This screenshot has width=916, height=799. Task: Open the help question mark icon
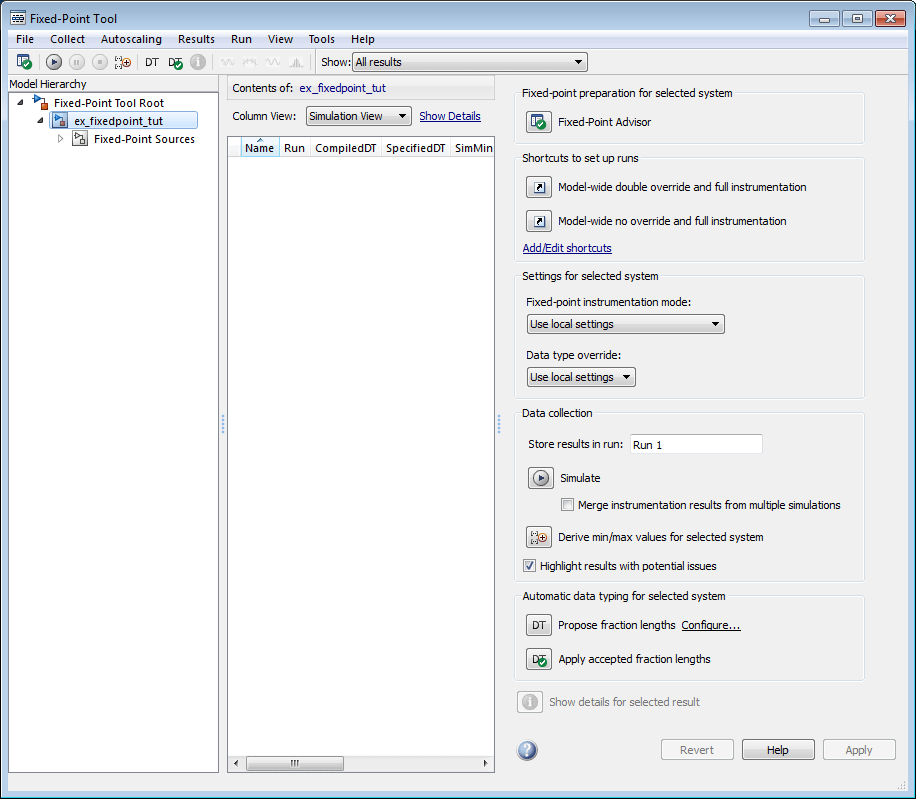(528, 751)
